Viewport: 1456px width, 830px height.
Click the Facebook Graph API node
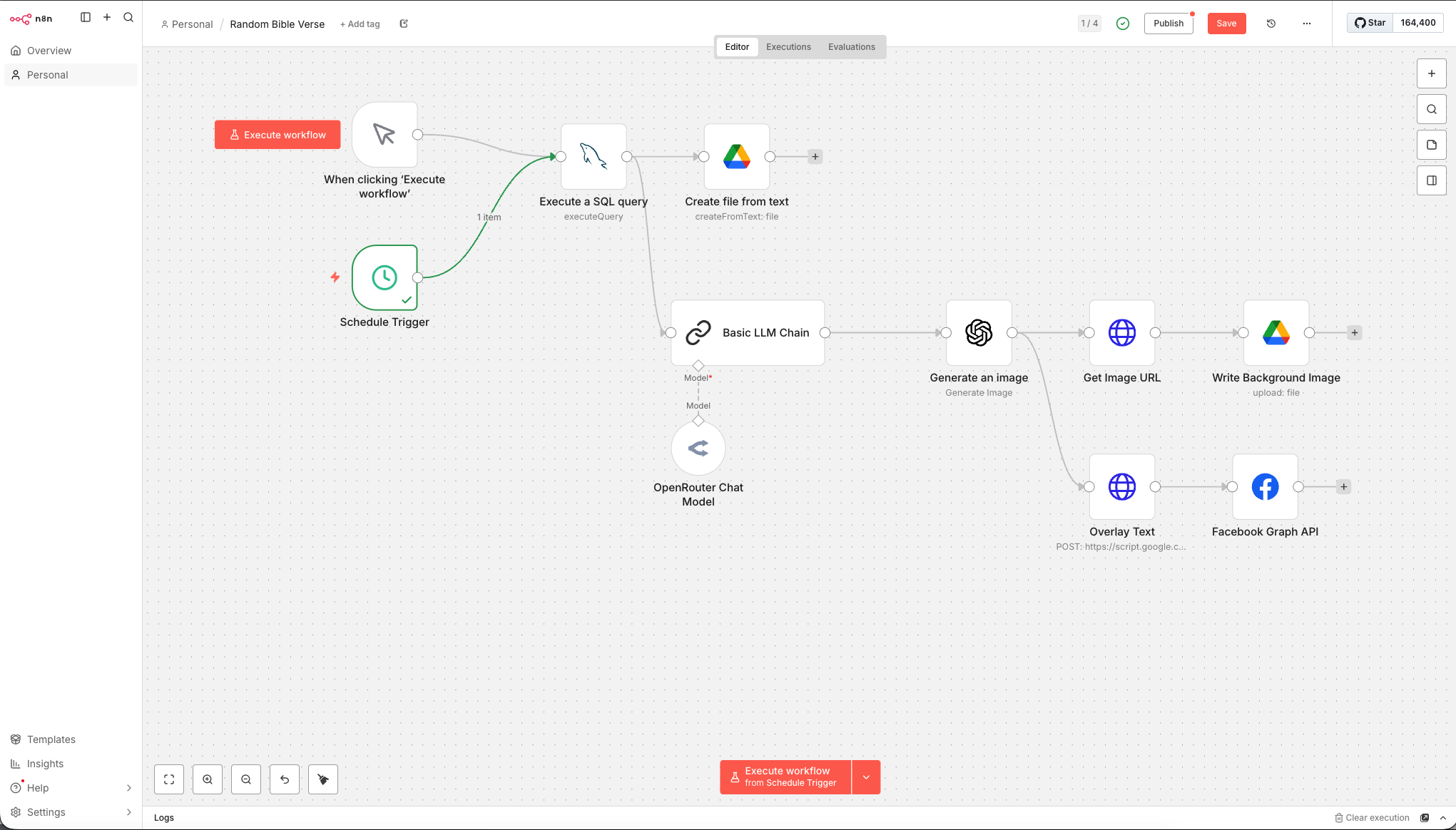click(x=1265, y=486)
